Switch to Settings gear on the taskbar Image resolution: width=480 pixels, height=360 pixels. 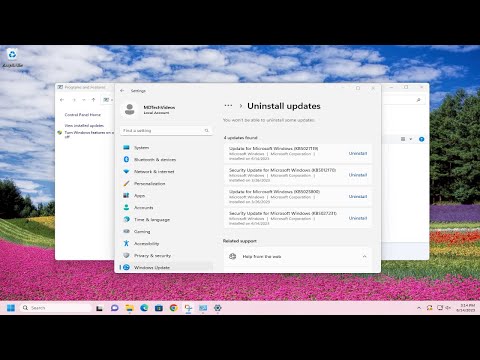click(x=218, y=308)
